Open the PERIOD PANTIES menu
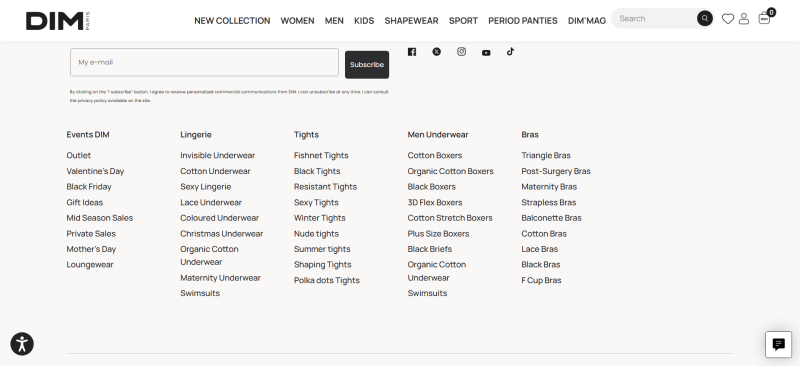This screenshot has height=366, width=800. (x=522, y=21)
